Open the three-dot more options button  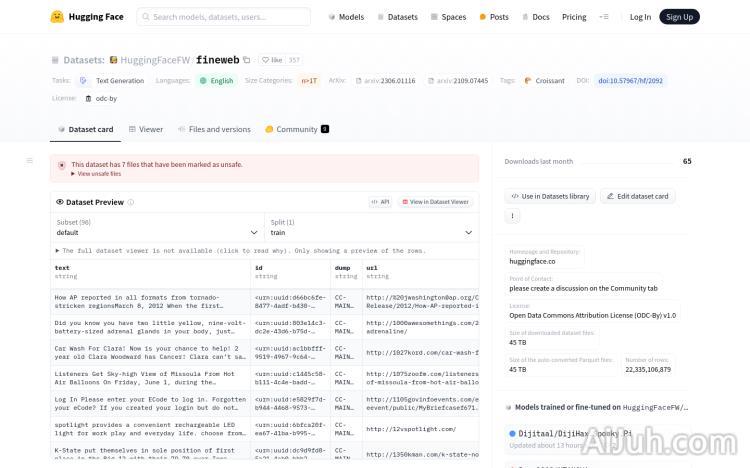pyautogui.click(x=513, y=215)
